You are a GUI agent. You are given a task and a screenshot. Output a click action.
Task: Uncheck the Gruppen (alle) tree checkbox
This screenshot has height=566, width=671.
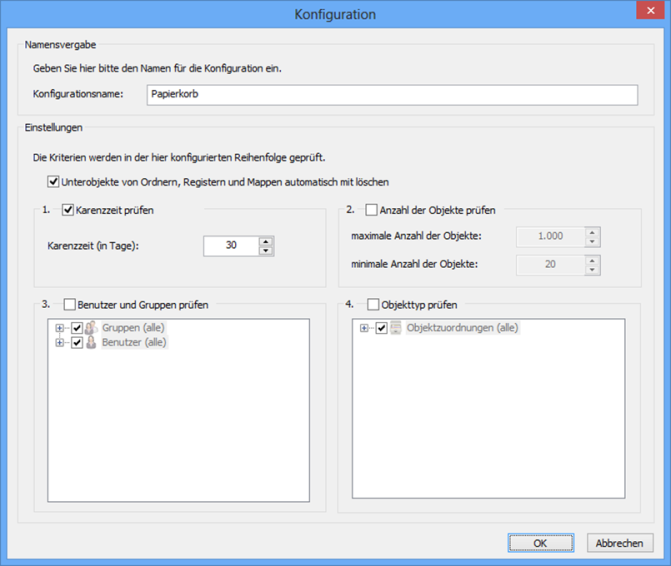[76, 328]
